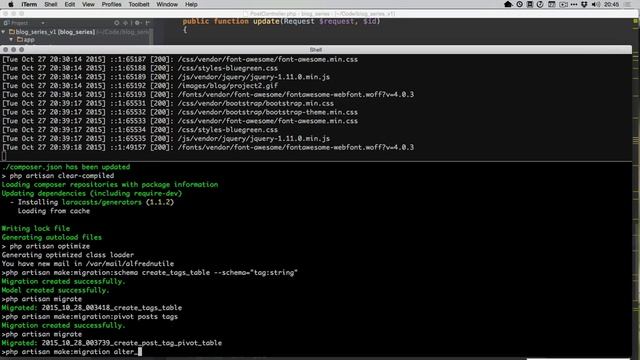Click the 'php artisan make:migration:pivot posts tags' line
This screenshot has height=360, width=640.
(89, 316)
